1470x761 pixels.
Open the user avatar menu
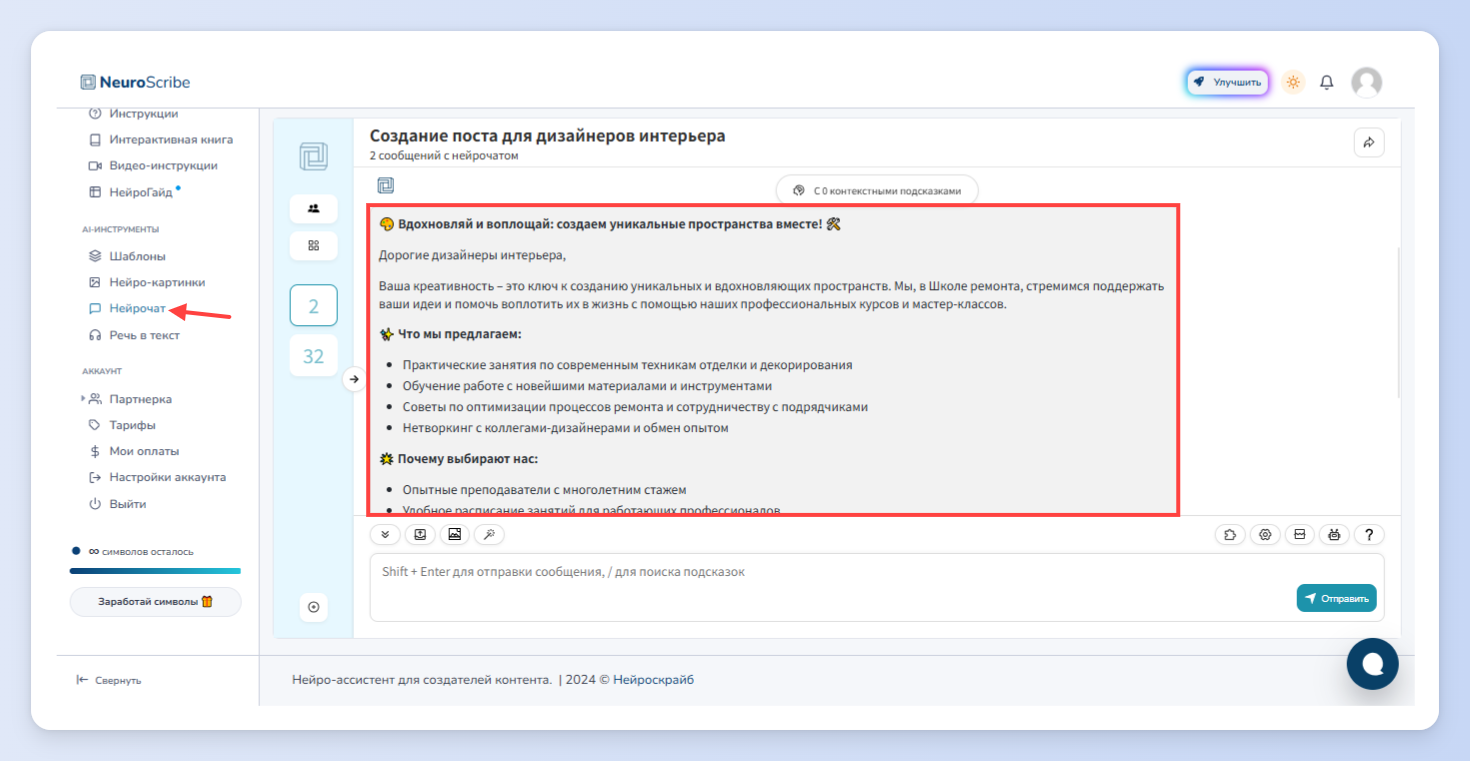[1366, 82]
